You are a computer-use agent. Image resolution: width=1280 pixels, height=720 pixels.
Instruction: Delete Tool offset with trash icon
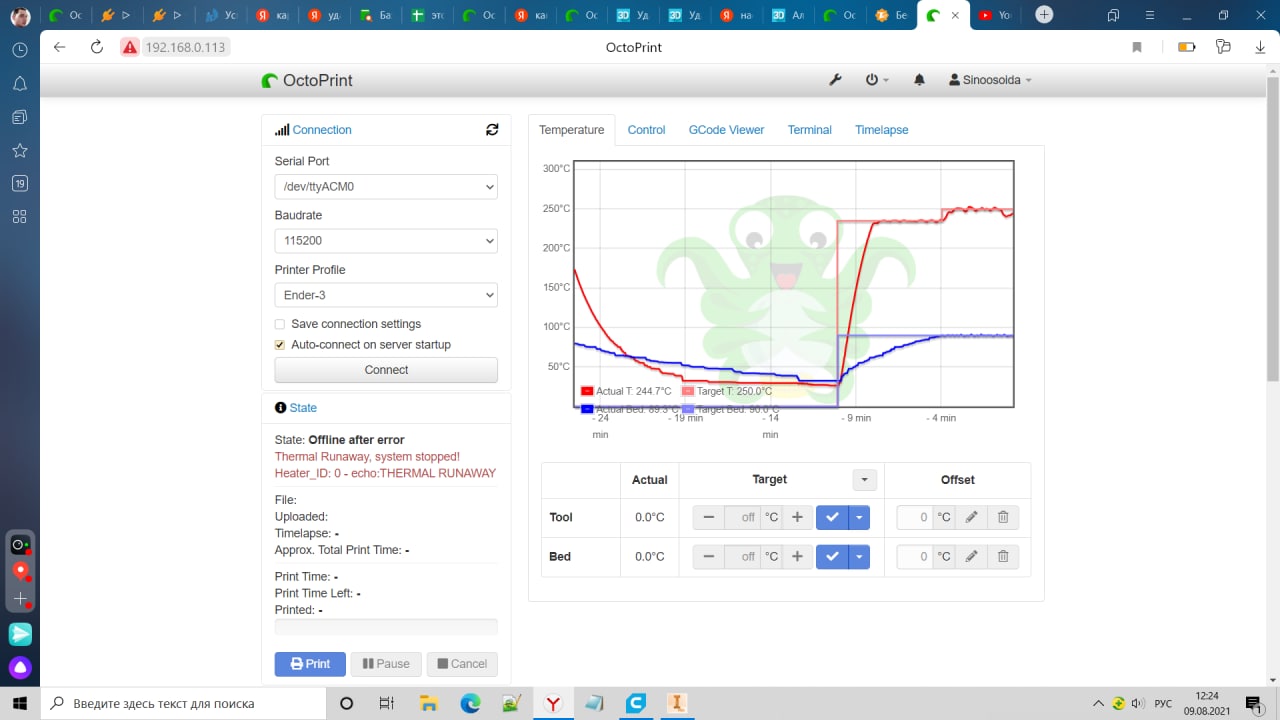click(x=1003, y=517)
